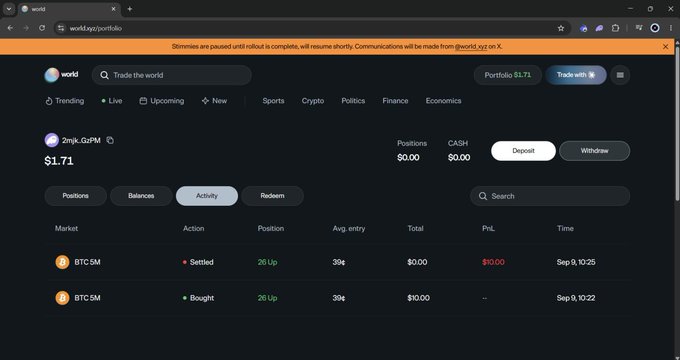680x360 pixels.
Task: Click the Portfolio $1.71 button
Action: pyautogui.click(x=508, y=75)
